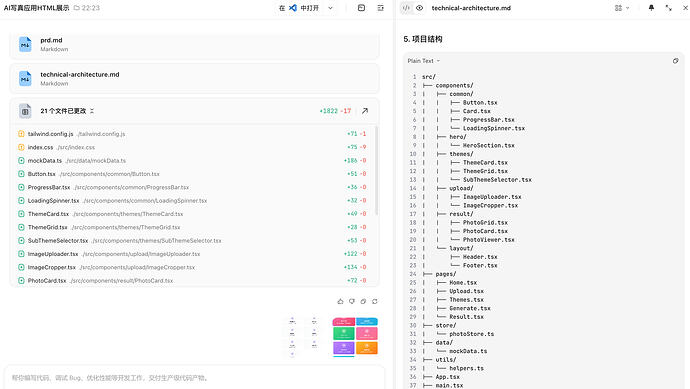Collapse the 21 changed files list
690x389 pixels.
(92, 111)
